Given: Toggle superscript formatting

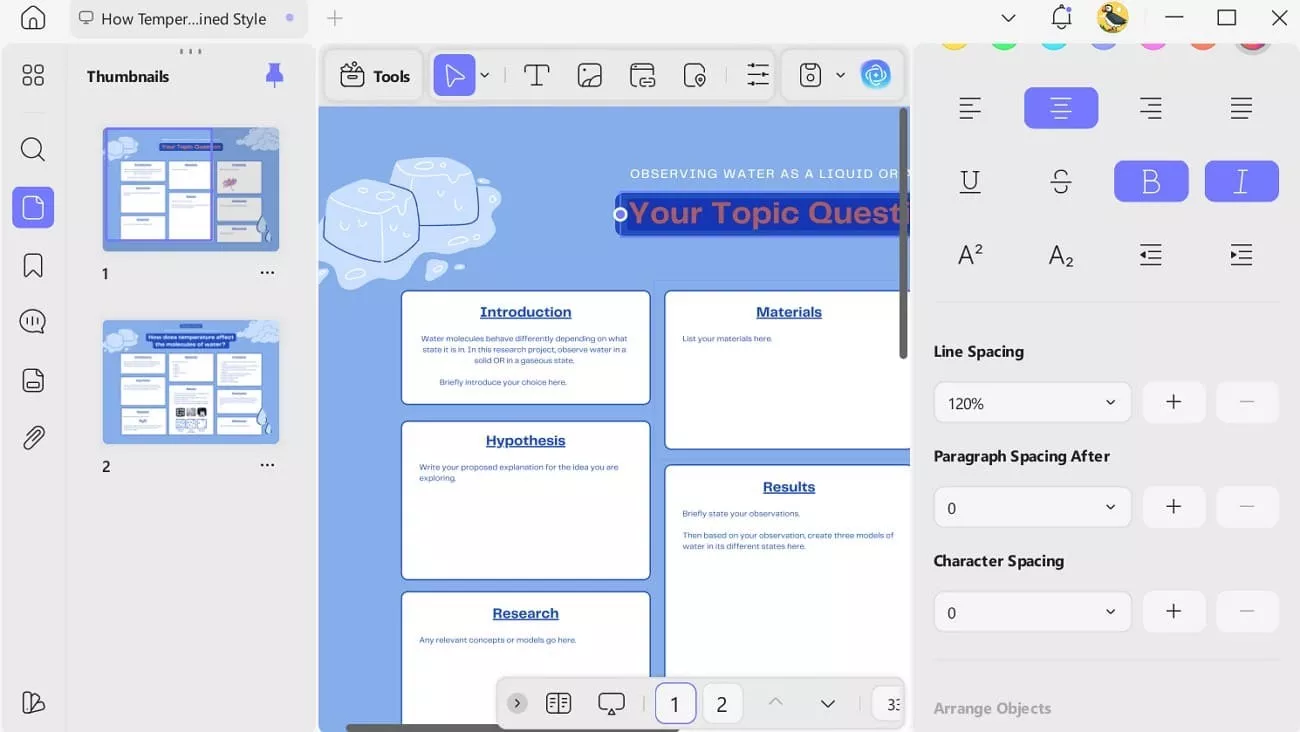Looking at the screenshot, I should [x=970, y=256].
